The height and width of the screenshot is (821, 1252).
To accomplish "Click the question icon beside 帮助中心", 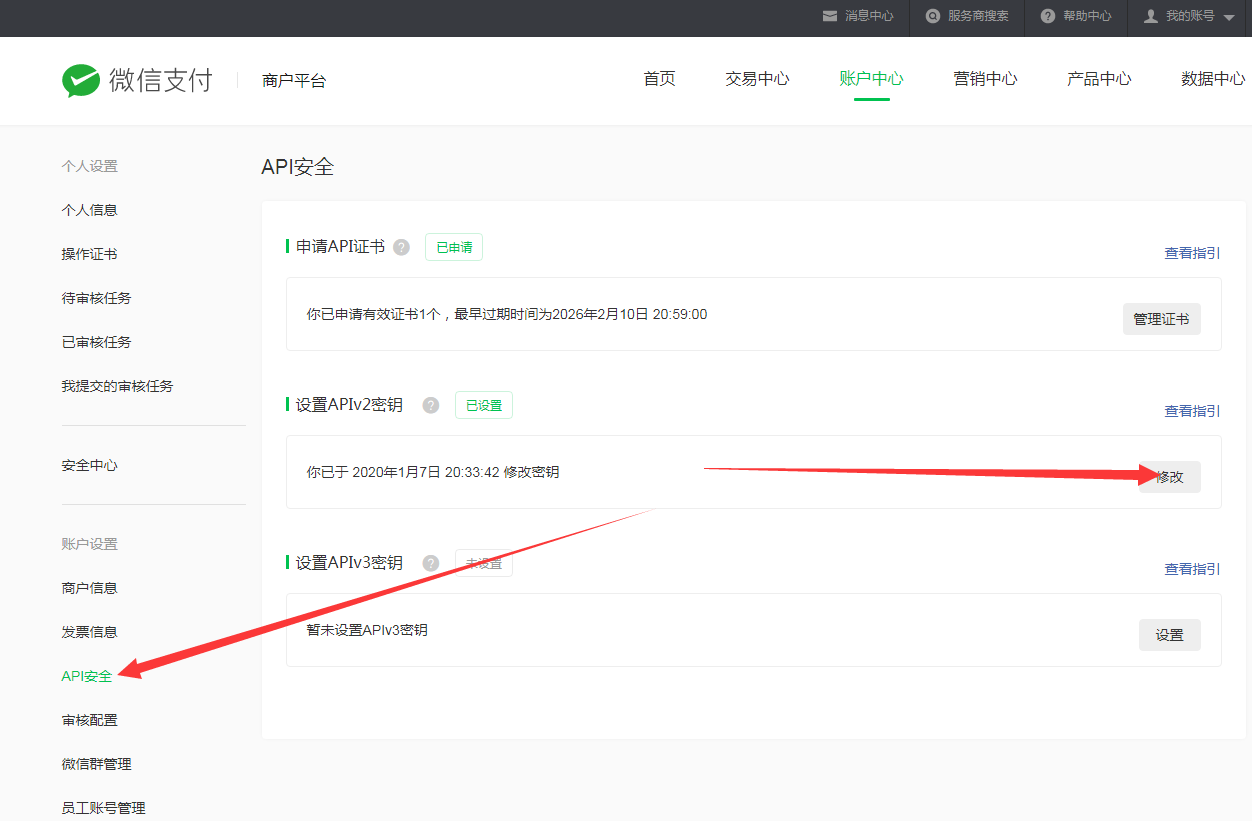I will tap(1048, 16).
